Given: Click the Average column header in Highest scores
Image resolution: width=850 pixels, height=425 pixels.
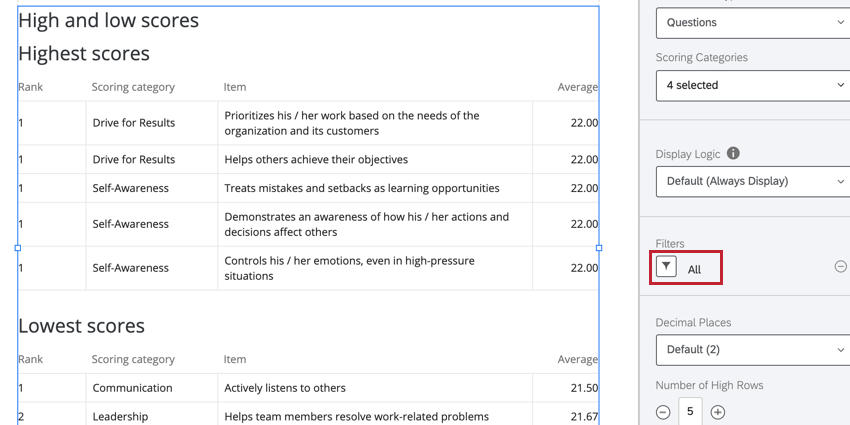Looking at the screenshot, I should [x=577, y=87].
